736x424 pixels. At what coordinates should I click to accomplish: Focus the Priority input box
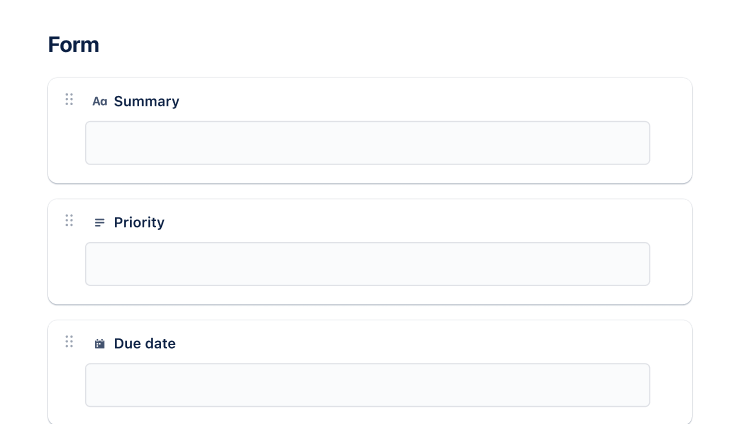367,264
